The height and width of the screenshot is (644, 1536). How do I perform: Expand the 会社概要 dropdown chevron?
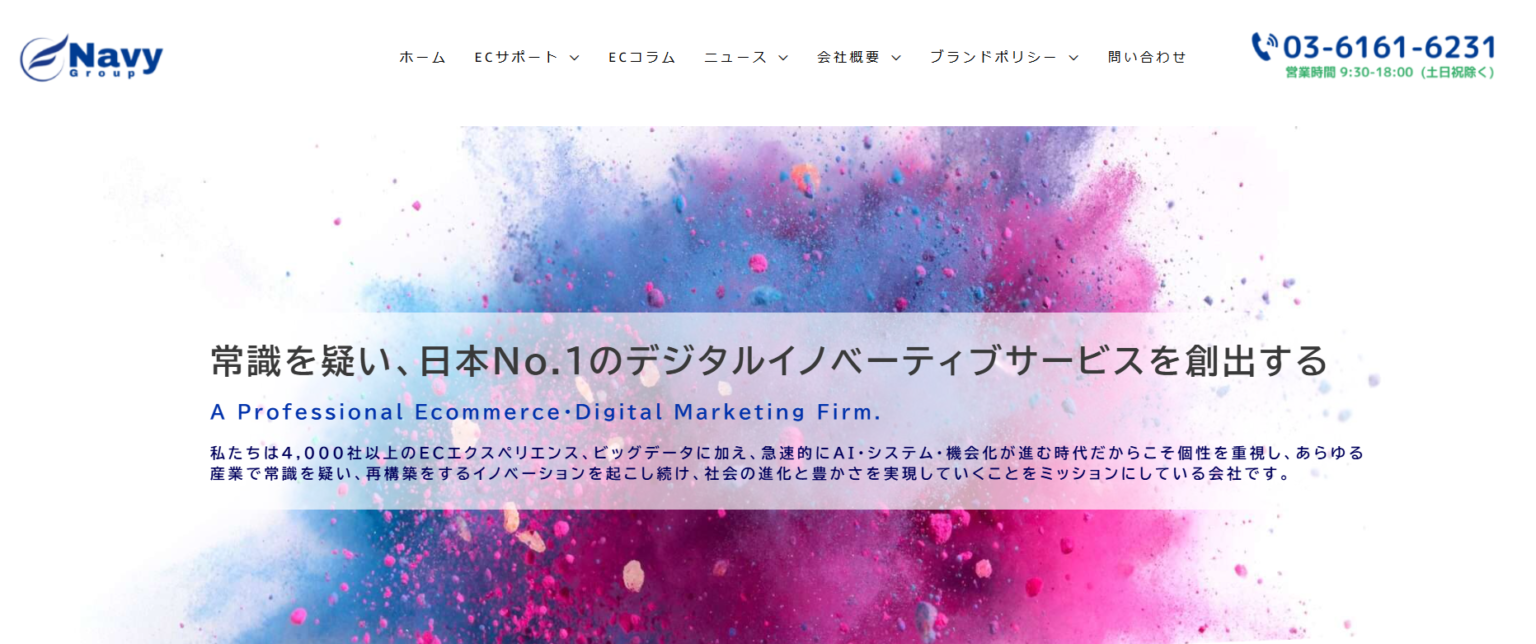pyautogui.click(x=896, y=58)
